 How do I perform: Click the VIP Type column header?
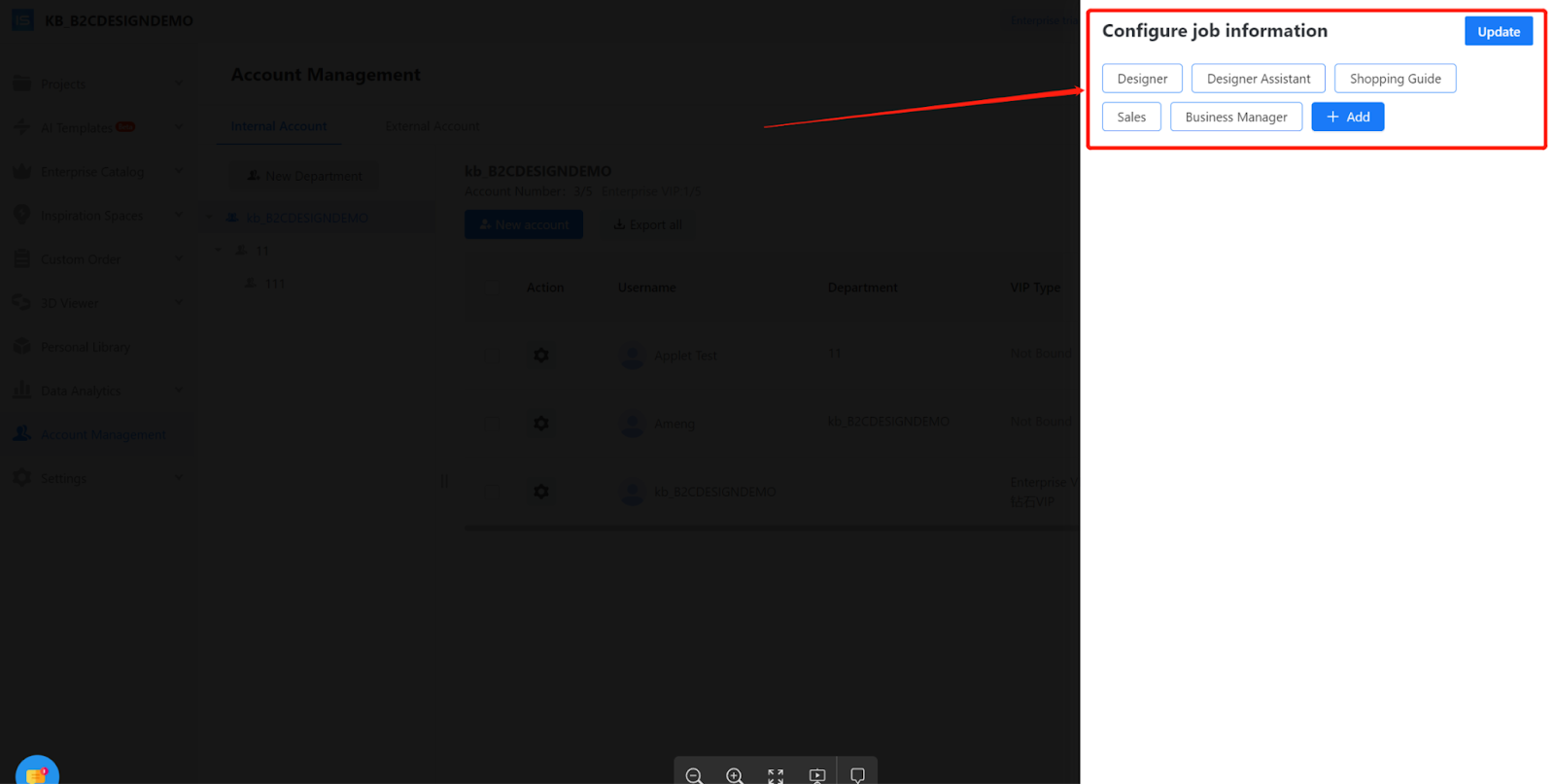pyautogui.click(x=1035, y=288)
